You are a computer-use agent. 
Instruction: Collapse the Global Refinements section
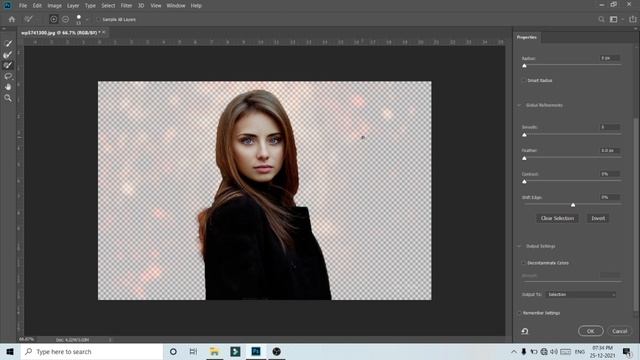[x=519, y=105]
